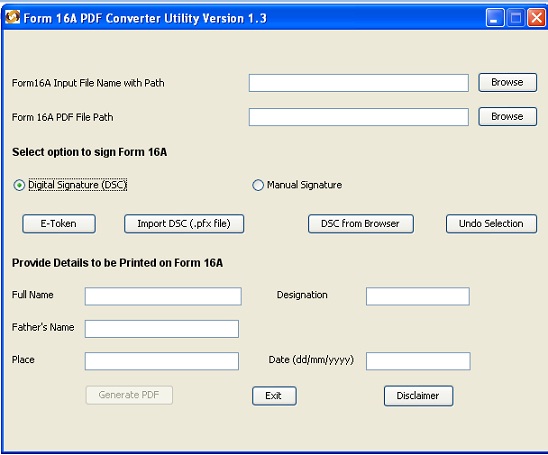Click the Generate PDF button
Image resolution: width=548 pixels, height=455 pixels.
click(x=129, y=395)
